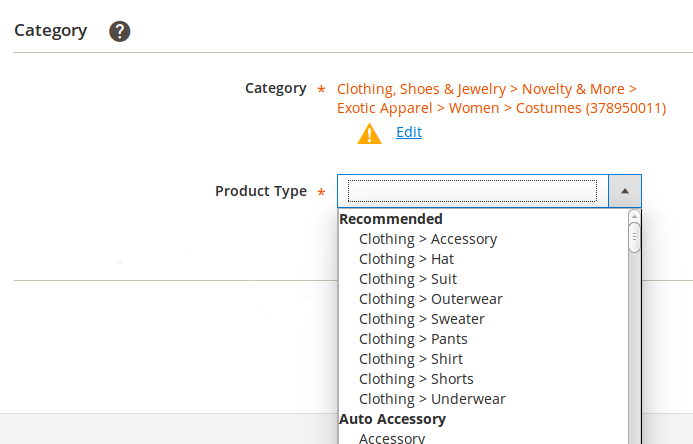
Task: Click the dropdown list scroll up arrow
Action: tap(634, 216)
